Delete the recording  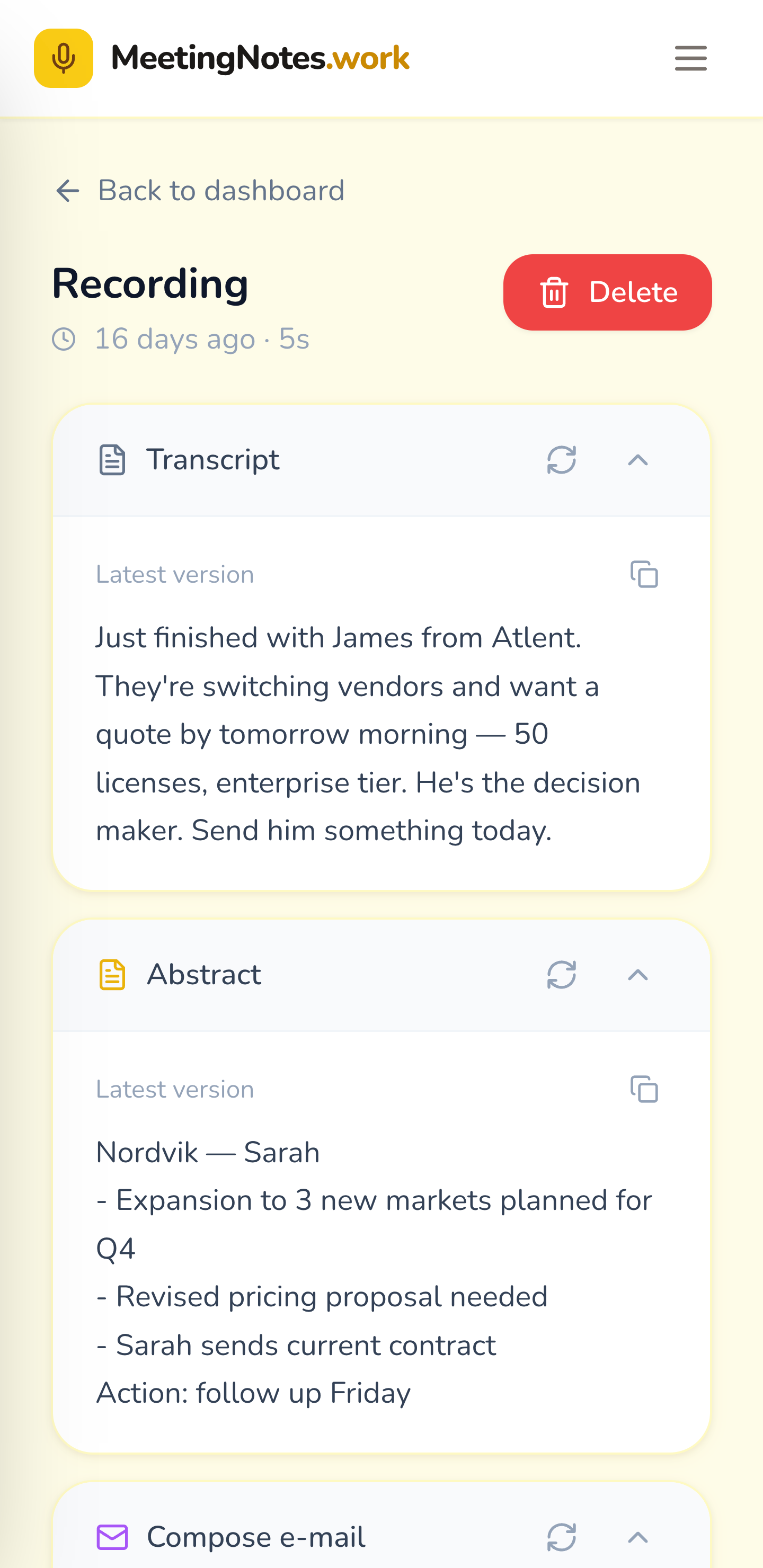(607, 292)
